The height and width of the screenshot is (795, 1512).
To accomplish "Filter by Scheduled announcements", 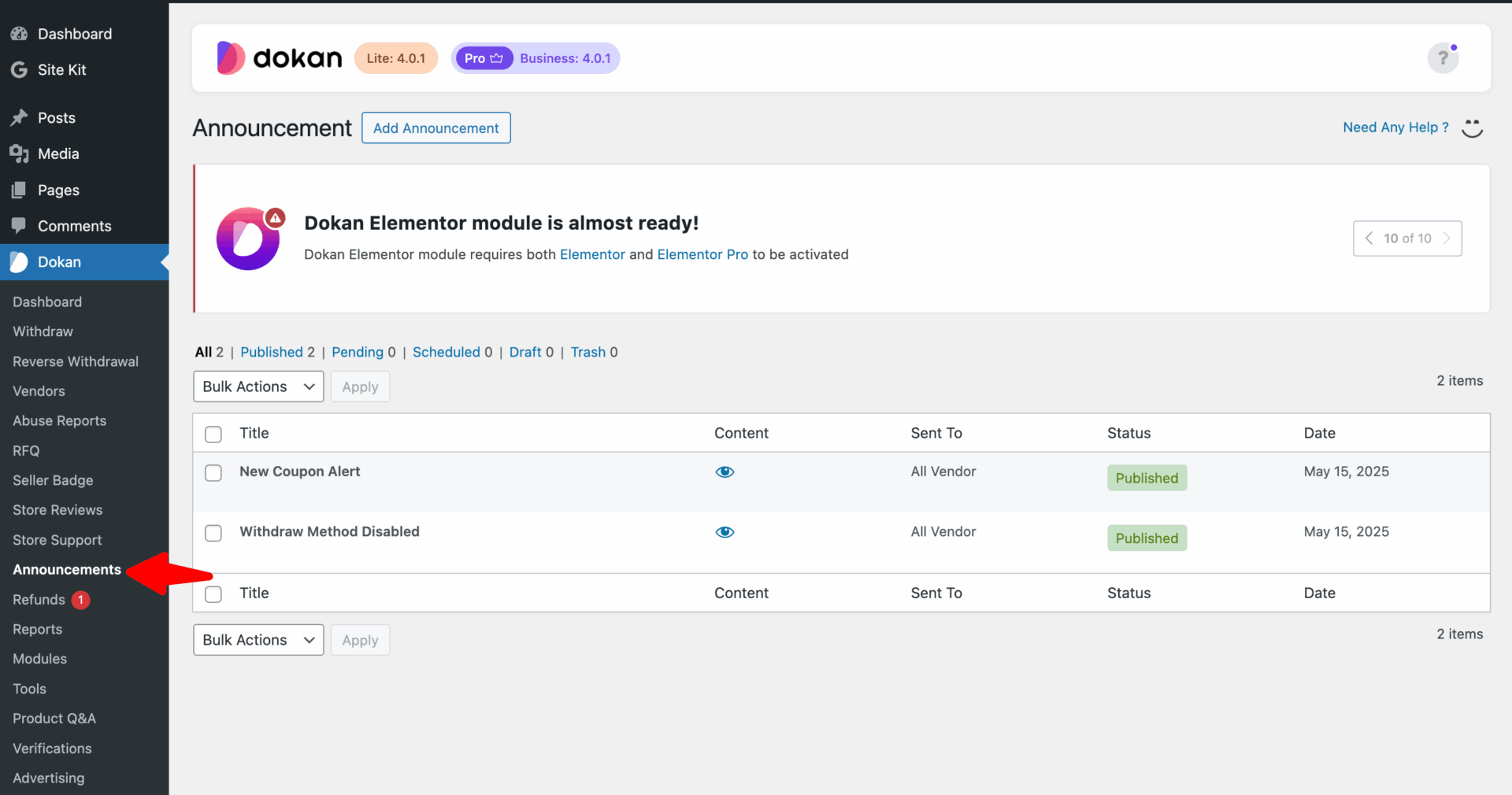I will click(x=447, y=352).
